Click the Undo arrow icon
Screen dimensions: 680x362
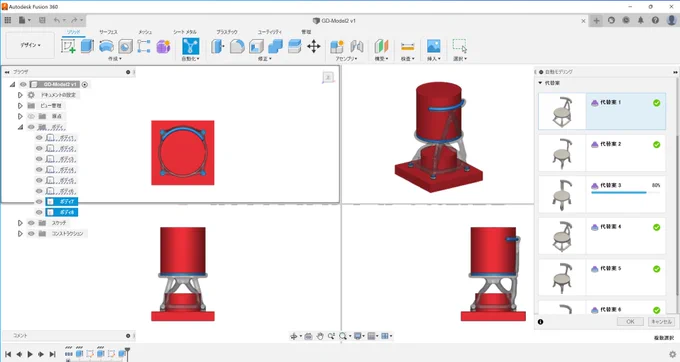57,20
